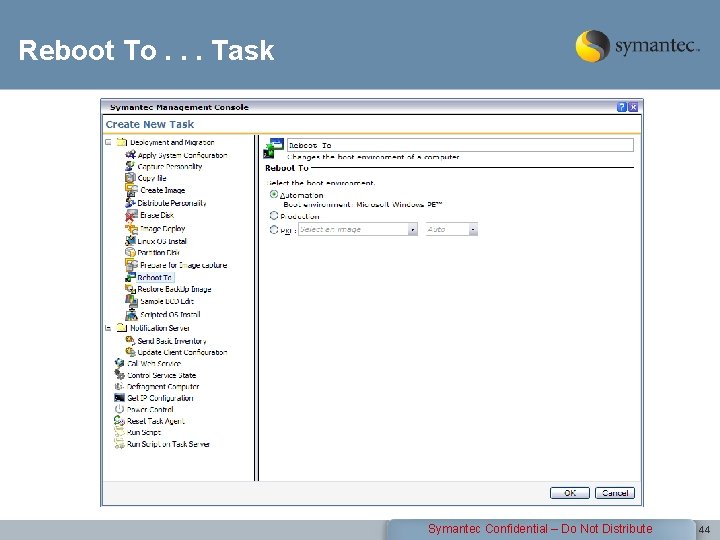
Task: Click the Copy File task icon
Action: tap(130, 177)
